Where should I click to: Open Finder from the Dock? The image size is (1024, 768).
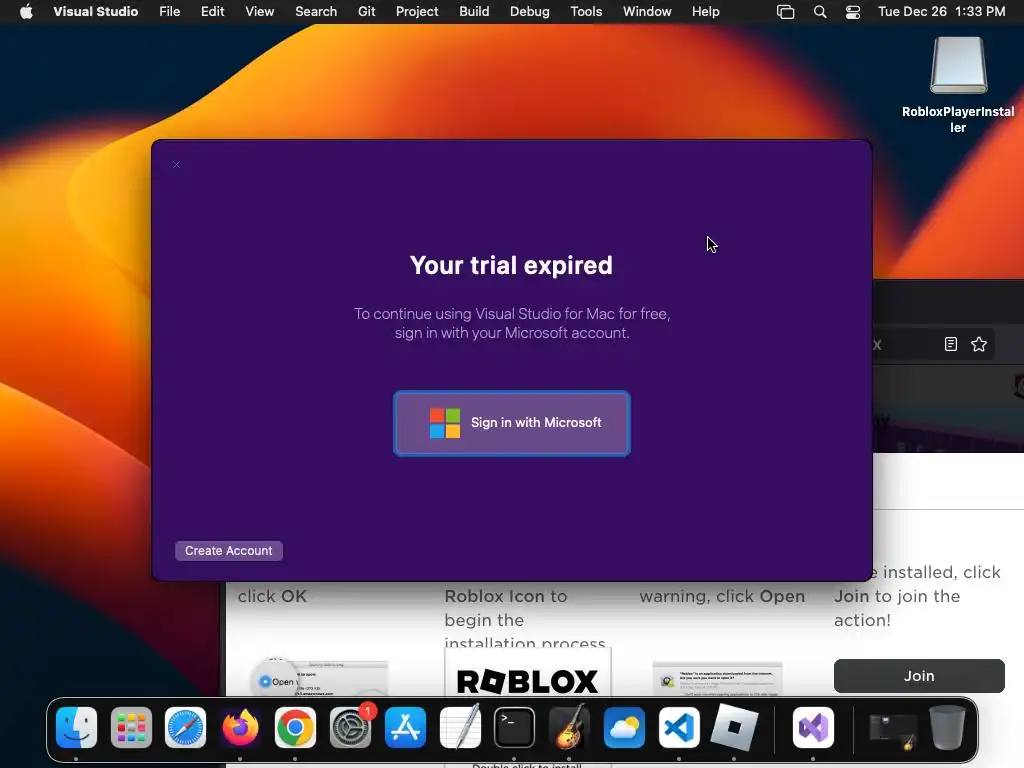coord(76,728)
